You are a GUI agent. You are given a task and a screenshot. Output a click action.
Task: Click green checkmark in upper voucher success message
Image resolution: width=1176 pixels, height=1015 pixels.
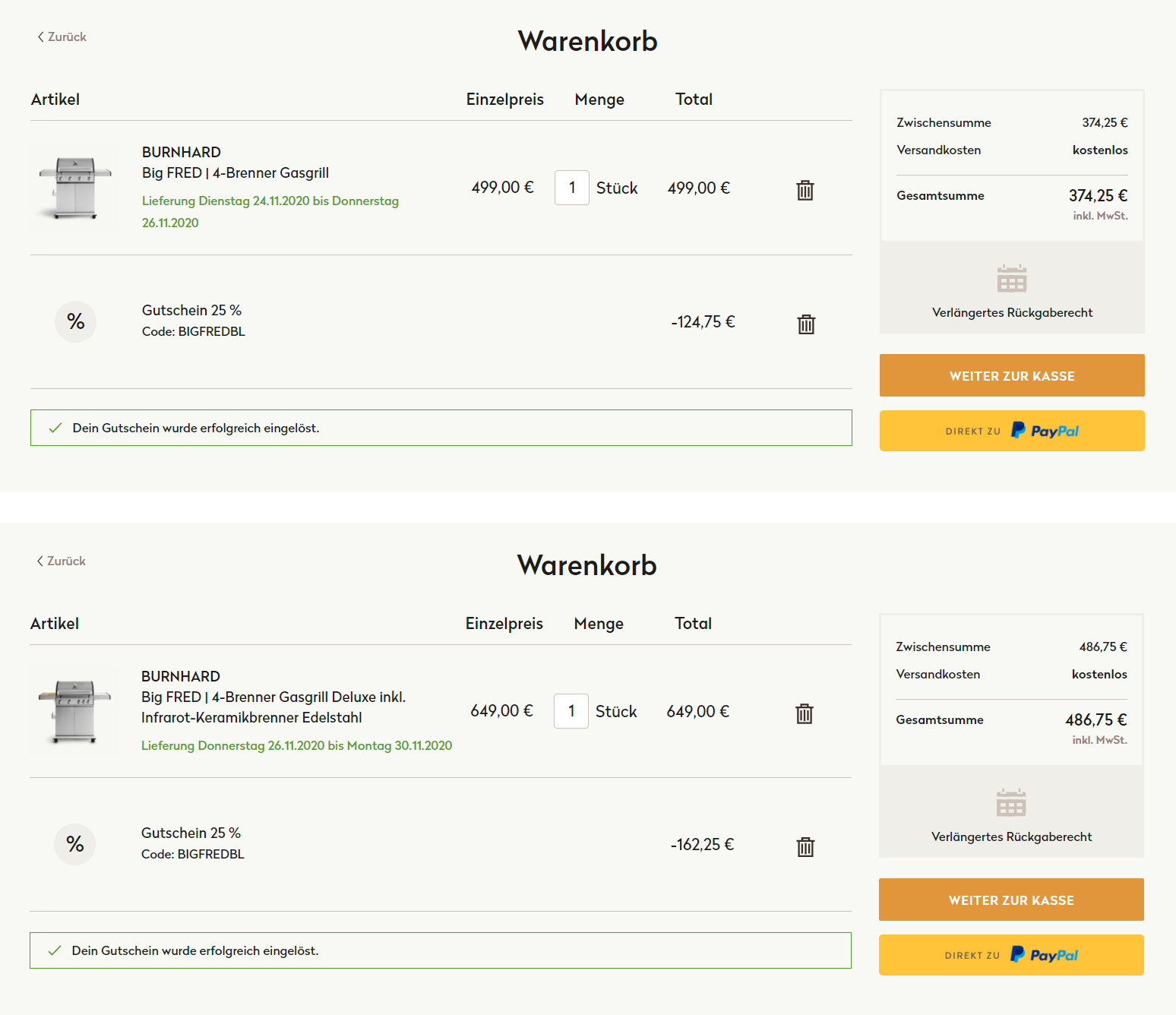click(55, 428)
